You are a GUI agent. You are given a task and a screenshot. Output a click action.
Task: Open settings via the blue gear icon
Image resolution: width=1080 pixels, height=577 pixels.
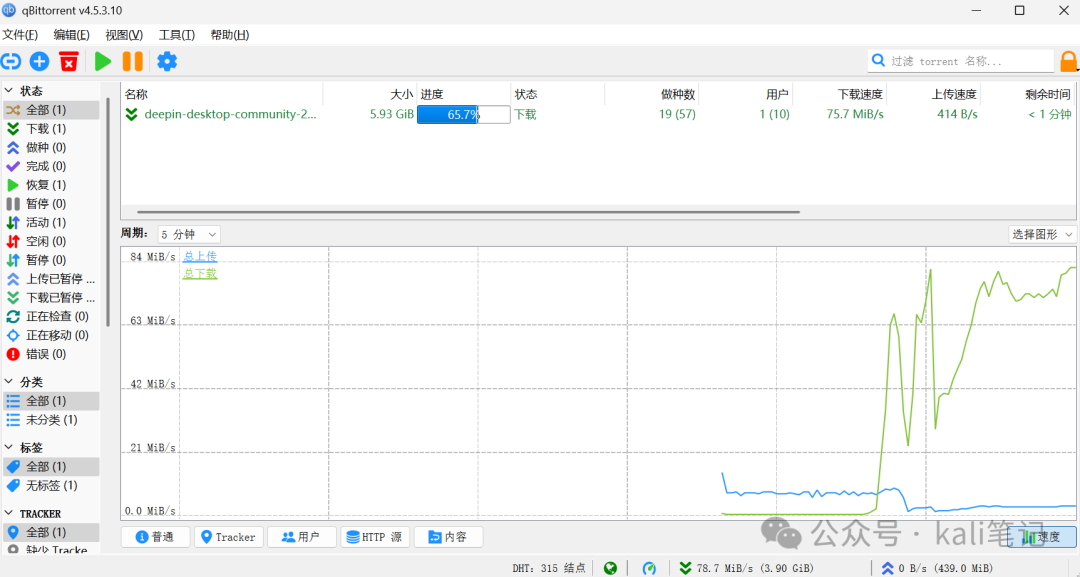[x=167, y=61]
